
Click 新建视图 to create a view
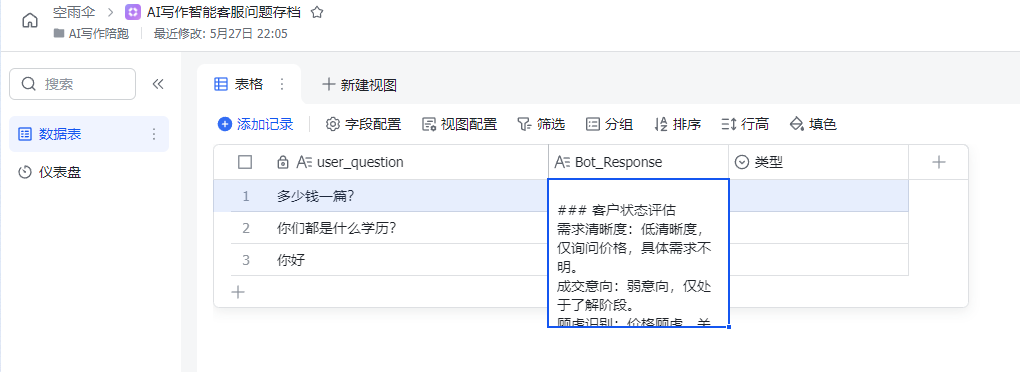[360, 85]
